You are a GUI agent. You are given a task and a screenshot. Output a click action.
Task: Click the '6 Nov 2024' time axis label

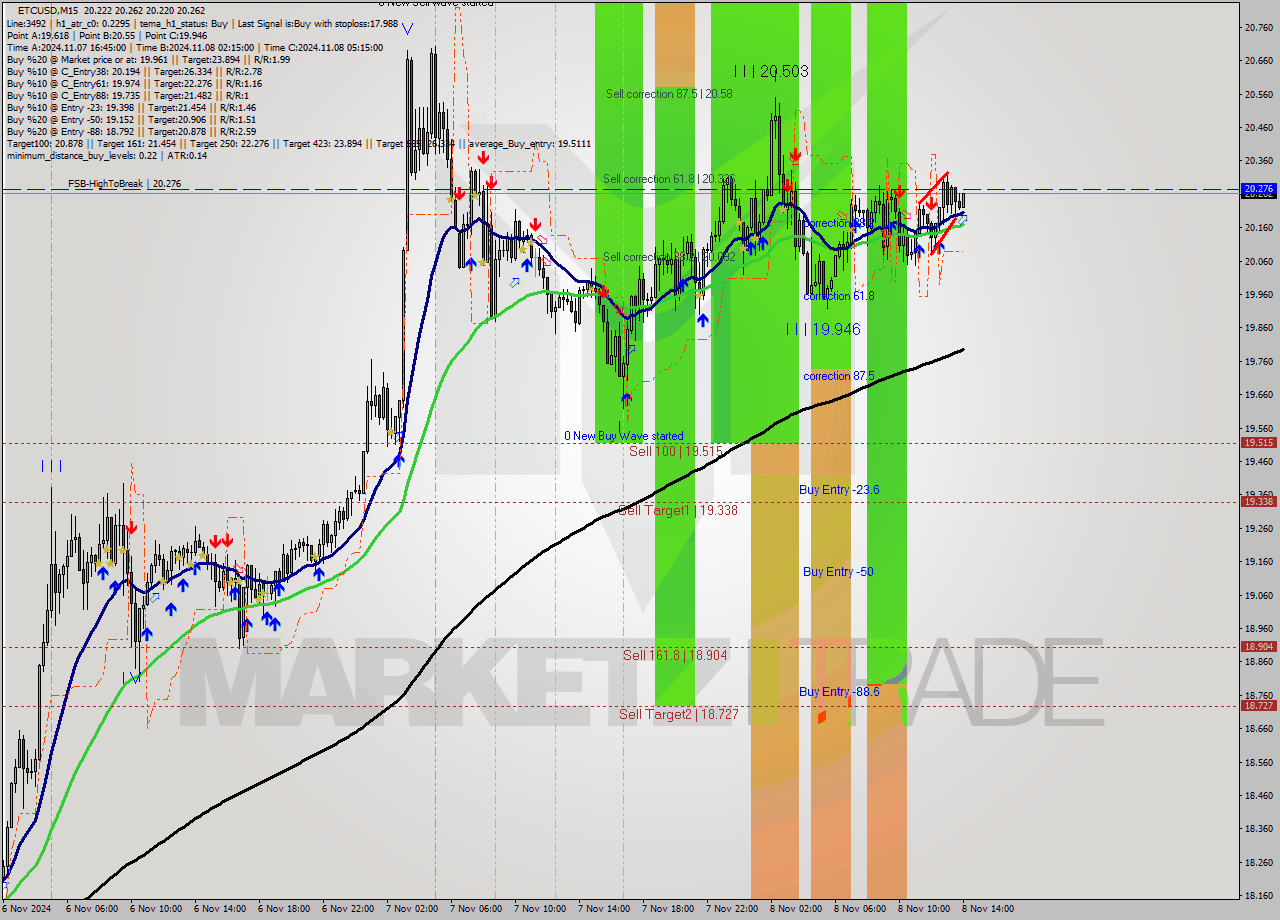click(x=26, y=909)
